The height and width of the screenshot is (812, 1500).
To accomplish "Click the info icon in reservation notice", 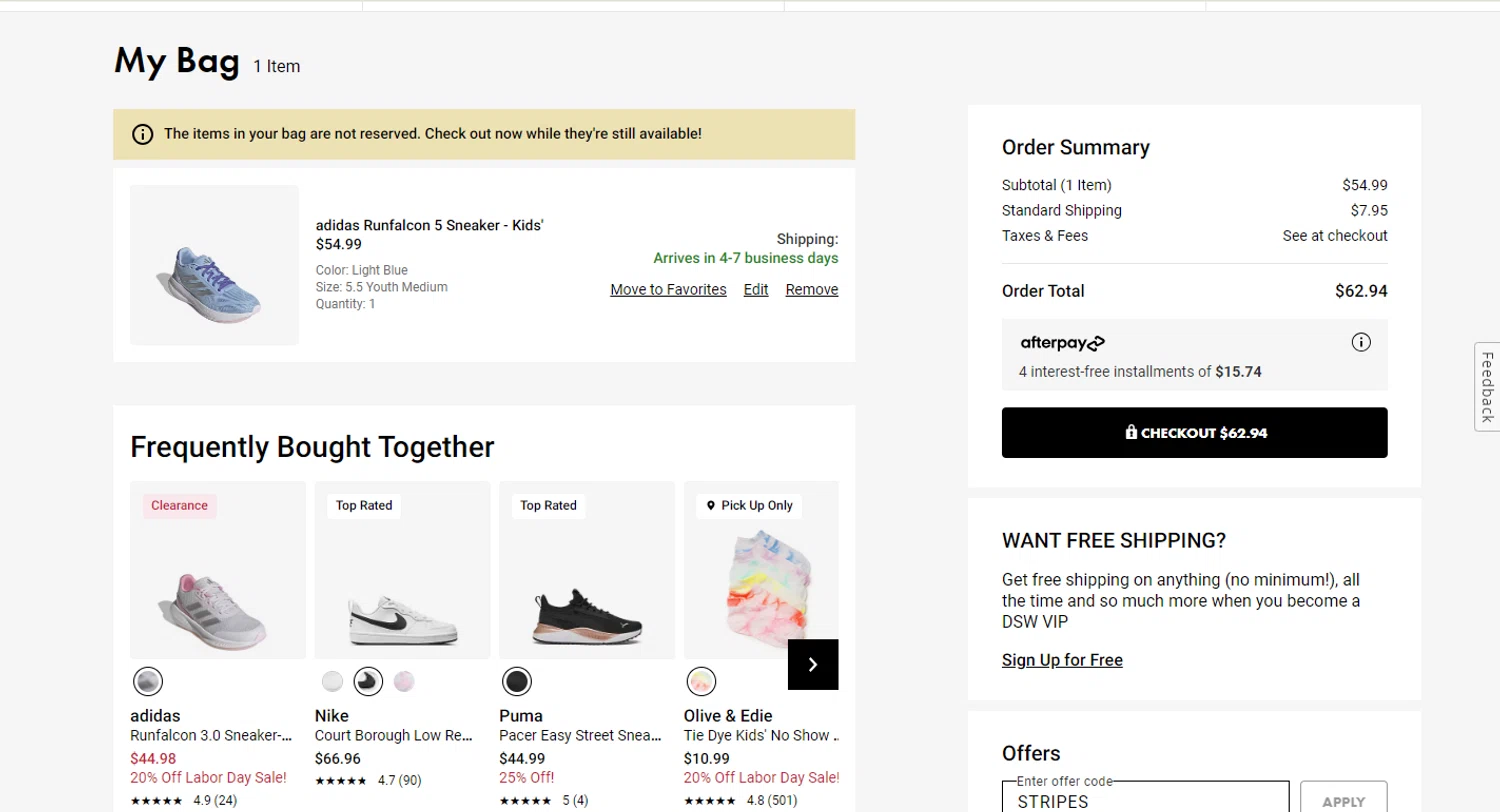I will click(143, 134).
